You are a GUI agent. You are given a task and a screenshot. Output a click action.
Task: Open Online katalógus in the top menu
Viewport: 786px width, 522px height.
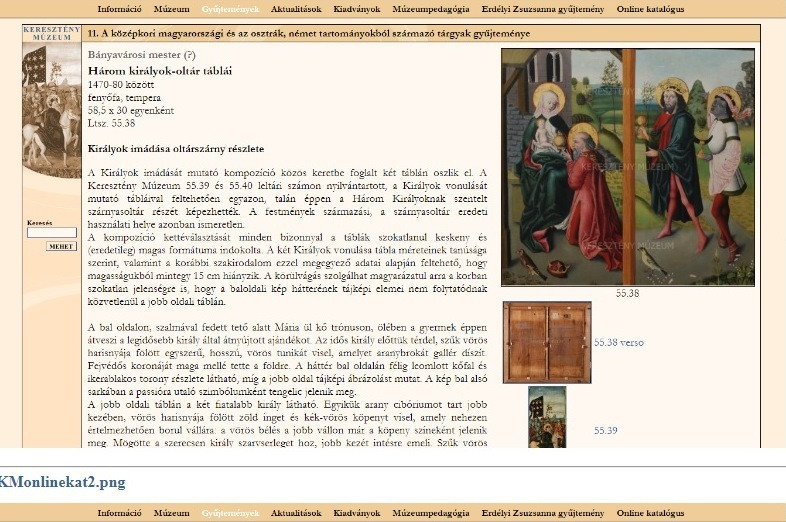650,9
